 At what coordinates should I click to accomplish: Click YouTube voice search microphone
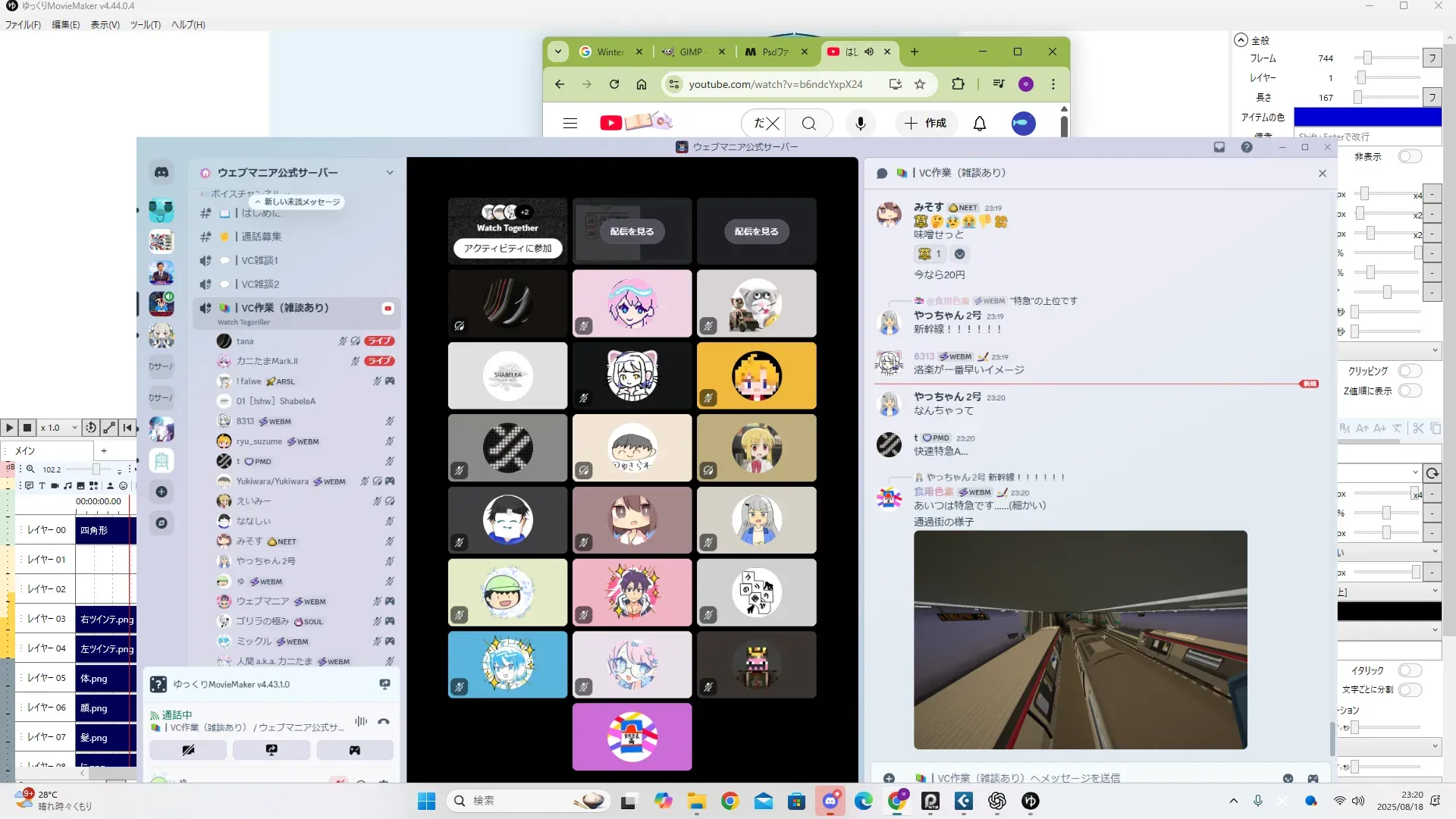(x=860, y=123)
